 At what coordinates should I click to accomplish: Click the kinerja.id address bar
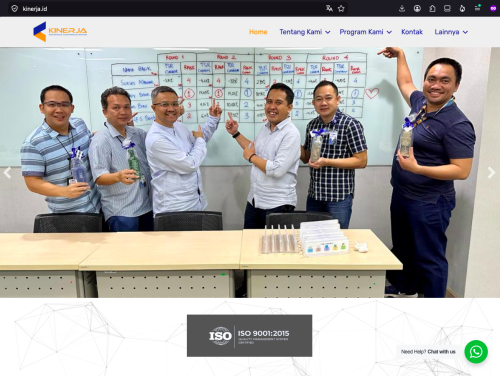[x=177, y=9]
